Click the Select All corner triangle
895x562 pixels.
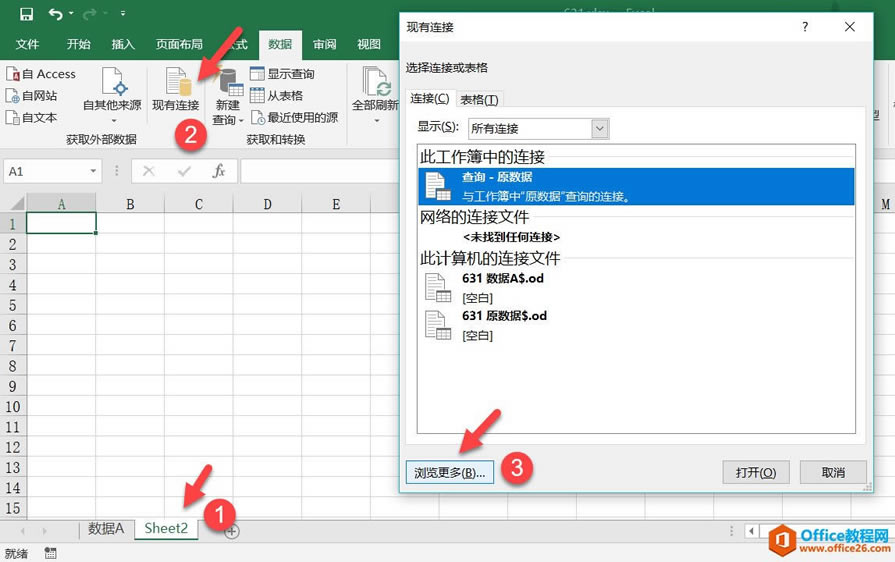coord(17,203)
